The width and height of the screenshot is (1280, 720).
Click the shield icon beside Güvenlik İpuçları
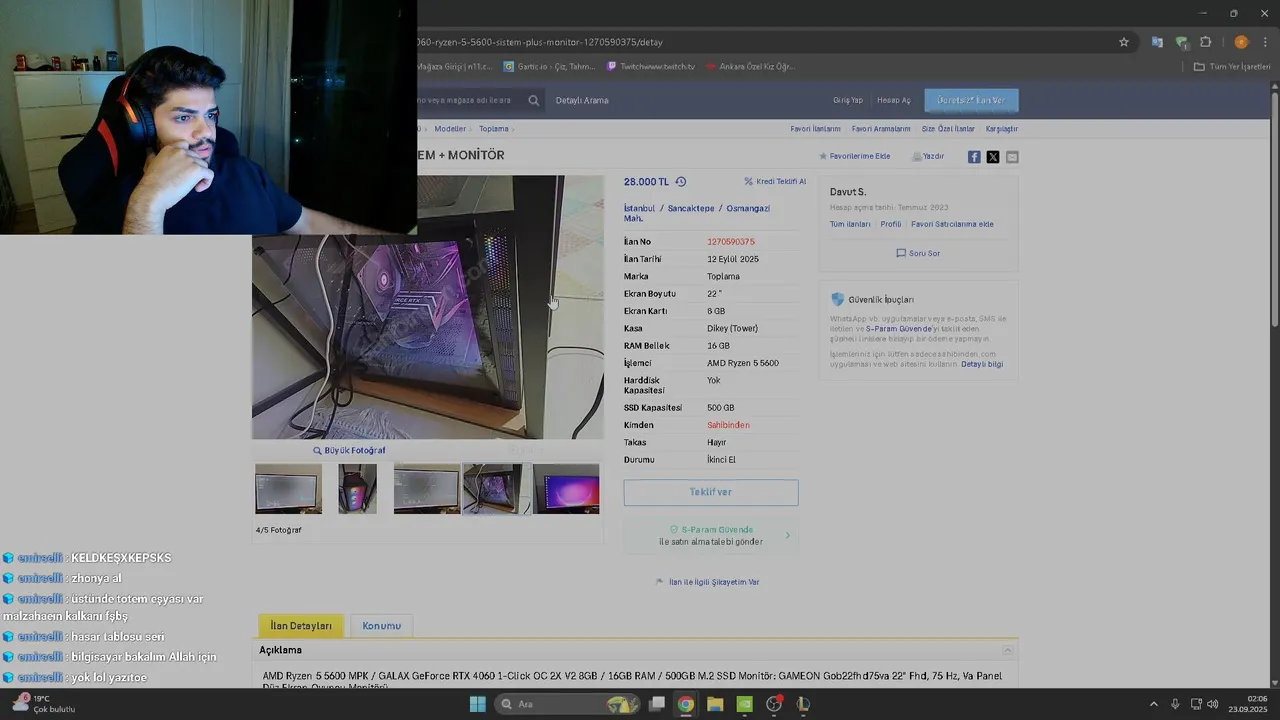838,299
